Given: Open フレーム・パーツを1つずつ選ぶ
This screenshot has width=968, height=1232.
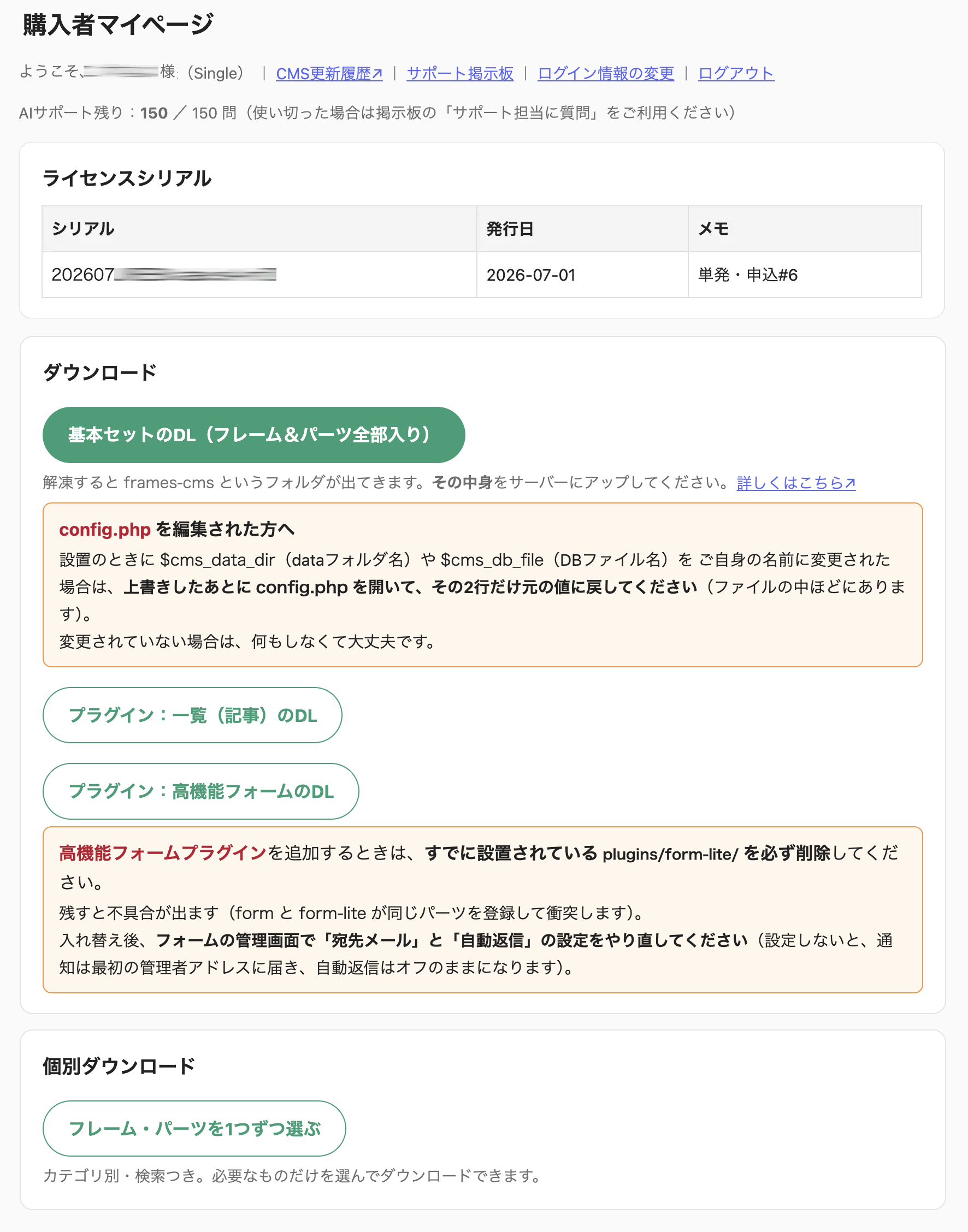Looking at the screenshot, I should (x=194, y=1128).
